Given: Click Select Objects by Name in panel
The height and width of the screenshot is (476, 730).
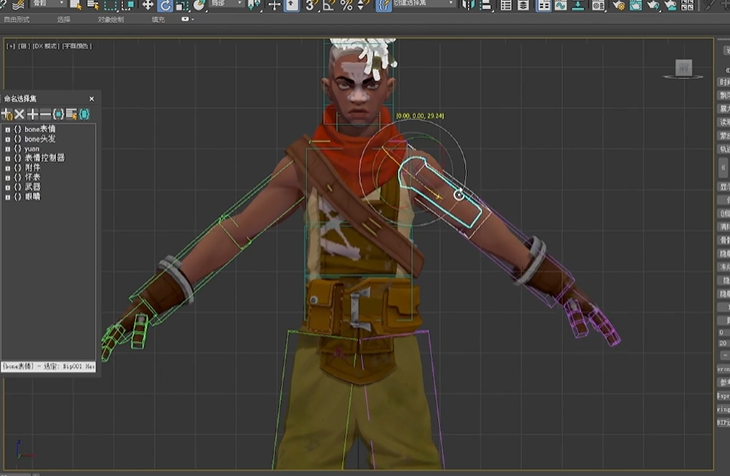Looking at the screenshot, I should pyautogui.click(x=71, y=114).
